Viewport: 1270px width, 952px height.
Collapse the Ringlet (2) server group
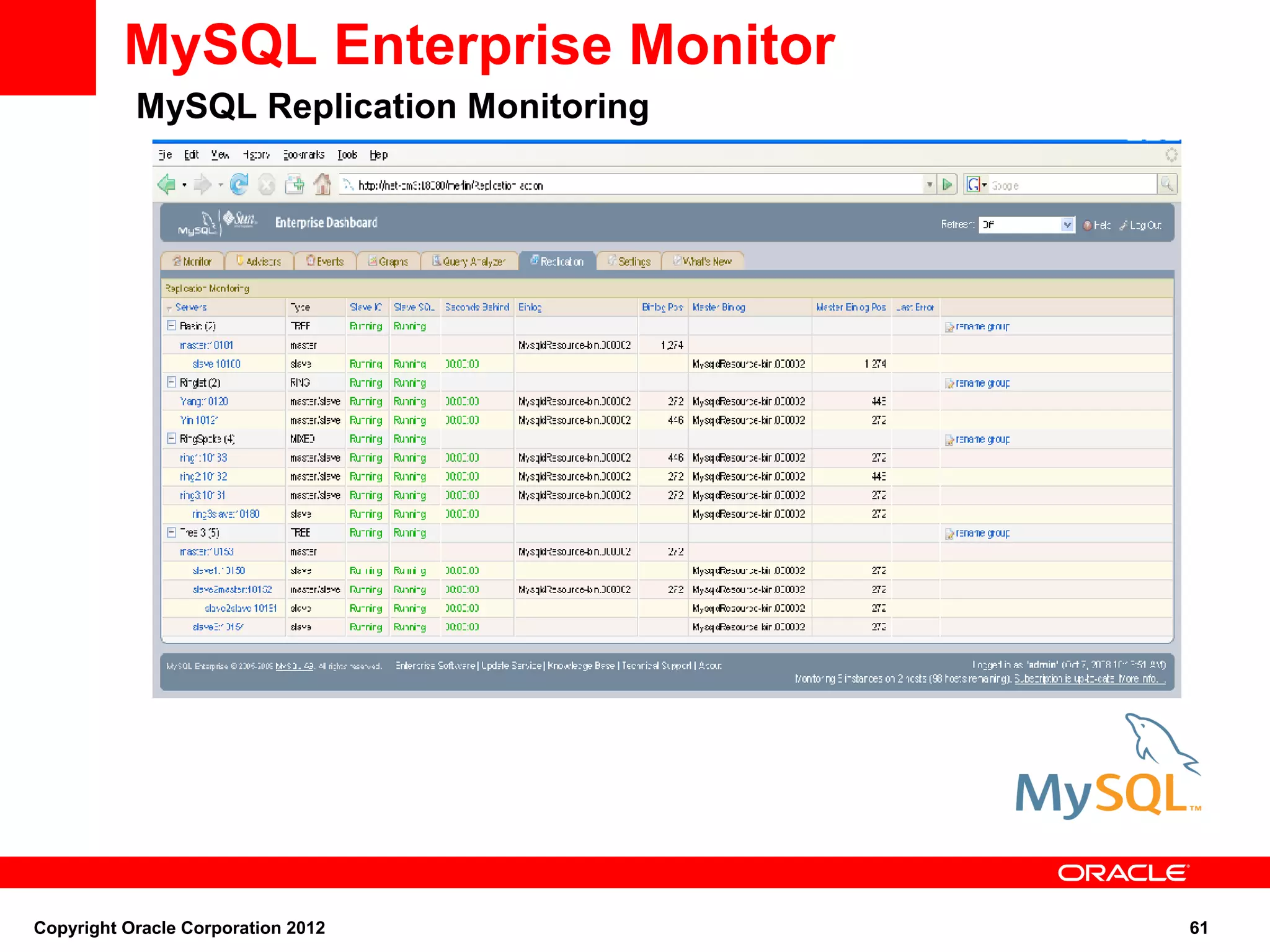[172, 382]
